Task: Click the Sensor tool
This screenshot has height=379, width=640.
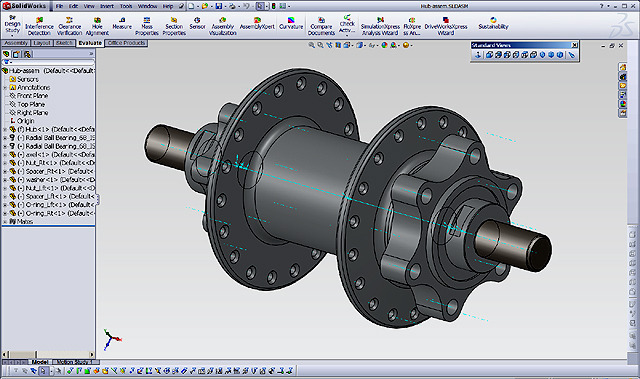Action: click(197, 23)
